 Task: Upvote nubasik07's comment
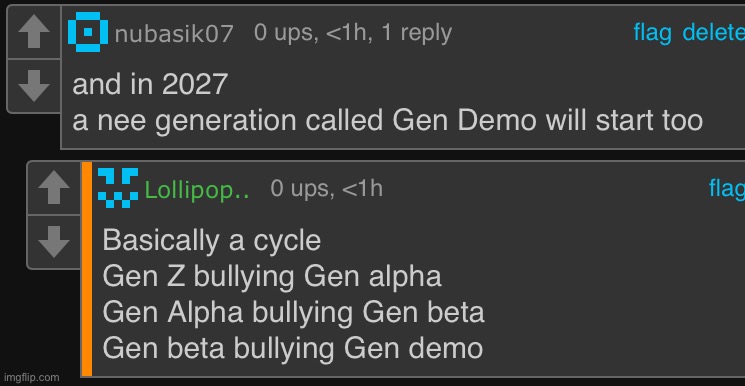(34, 32)
